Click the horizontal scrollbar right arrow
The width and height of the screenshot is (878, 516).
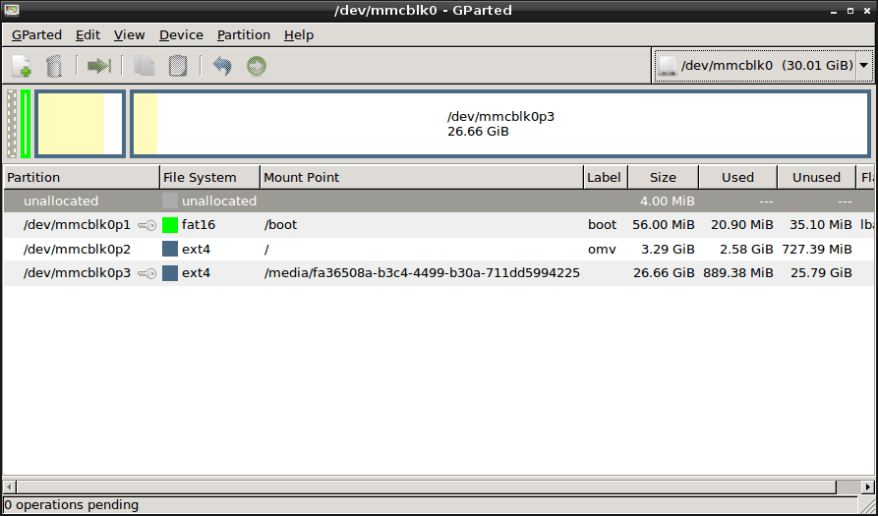click(867, 487)
